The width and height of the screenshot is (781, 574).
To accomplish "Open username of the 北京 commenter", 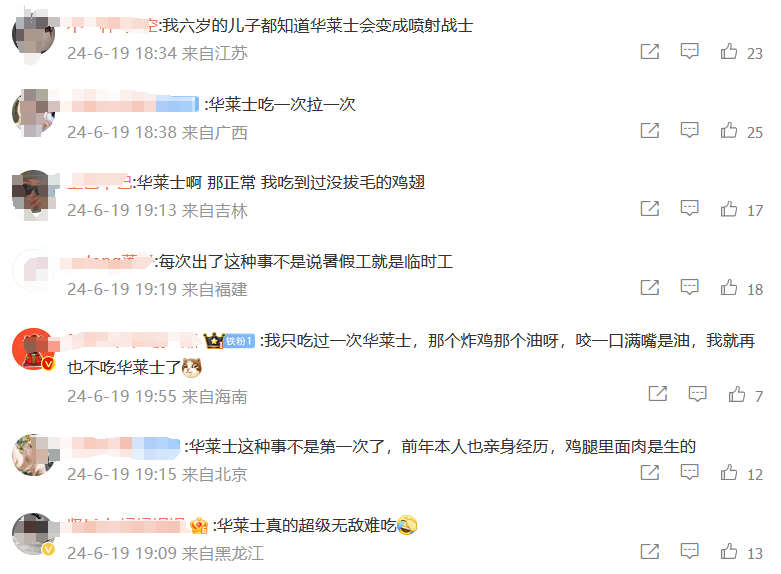I will coord(124,447).
